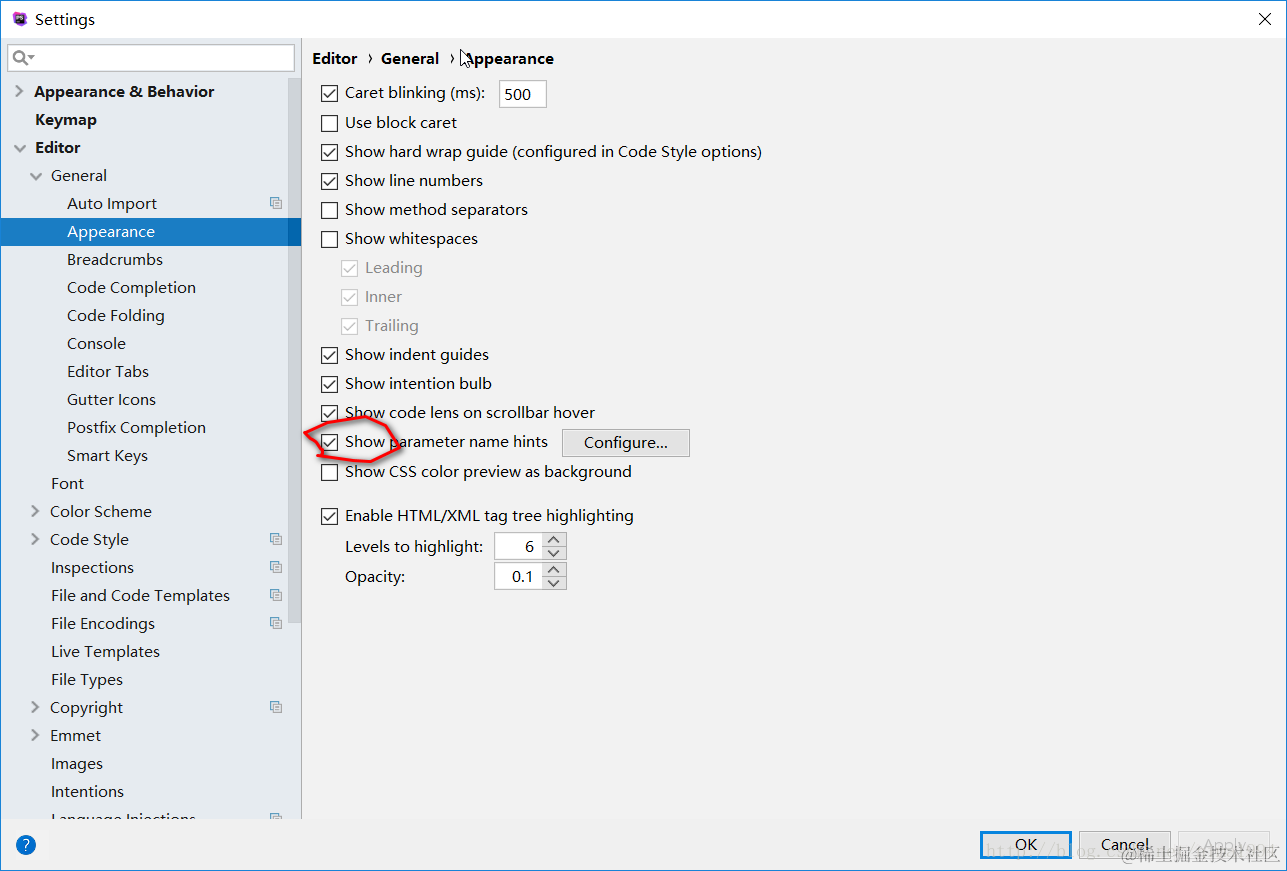The height and width of the screenshot is (871, 1287).
Task: Toggle Show hard wrap guide checkbox
Action: [329, 152]
